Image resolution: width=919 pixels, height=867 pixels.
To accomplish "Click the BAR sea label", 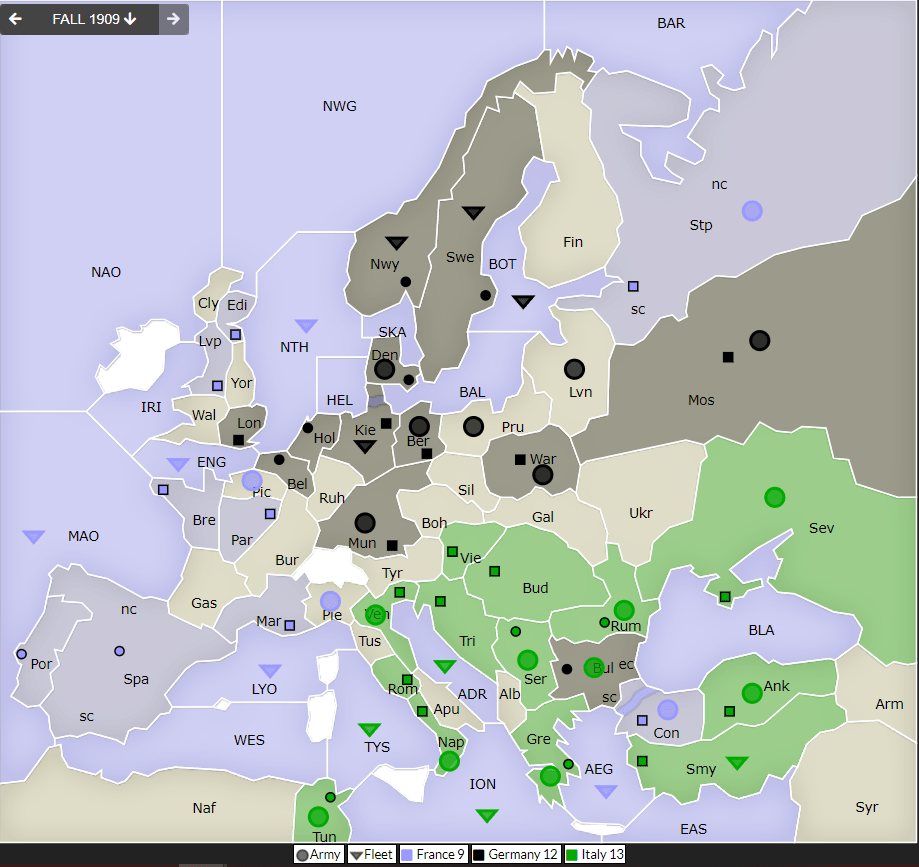I will 671,23.
